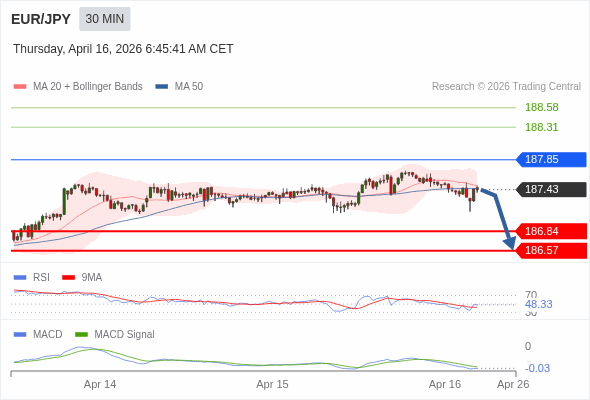Click the MA 50 legend swatch
This screenshot has width=590, height=400.
click(162, 87)
